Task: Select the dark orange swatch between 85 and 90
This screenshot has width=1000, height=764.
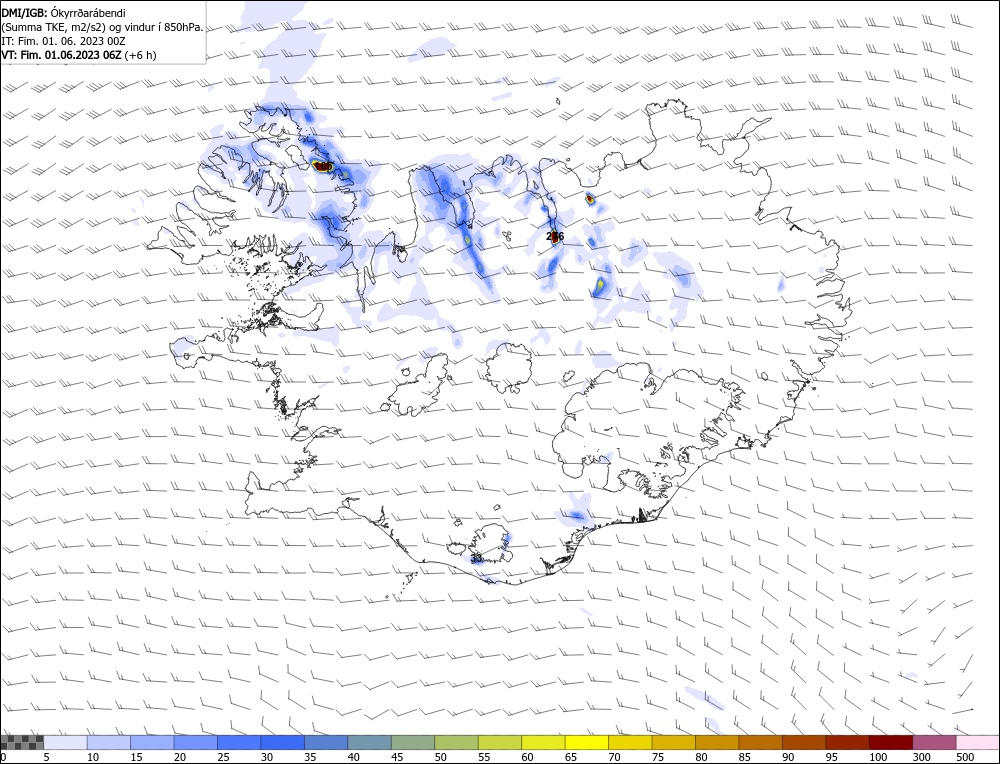Action: [760, 742]
